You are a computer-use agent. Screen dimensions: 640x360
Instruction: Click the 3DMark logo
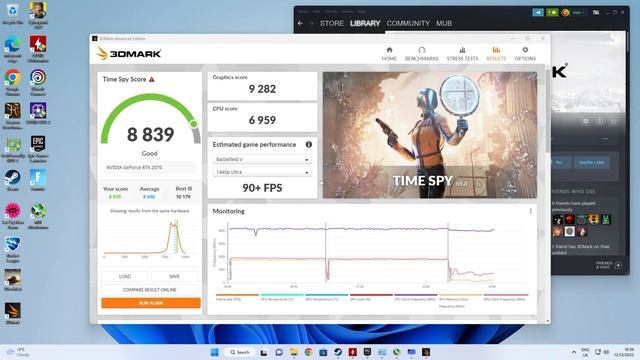click(x=129, y=53)
